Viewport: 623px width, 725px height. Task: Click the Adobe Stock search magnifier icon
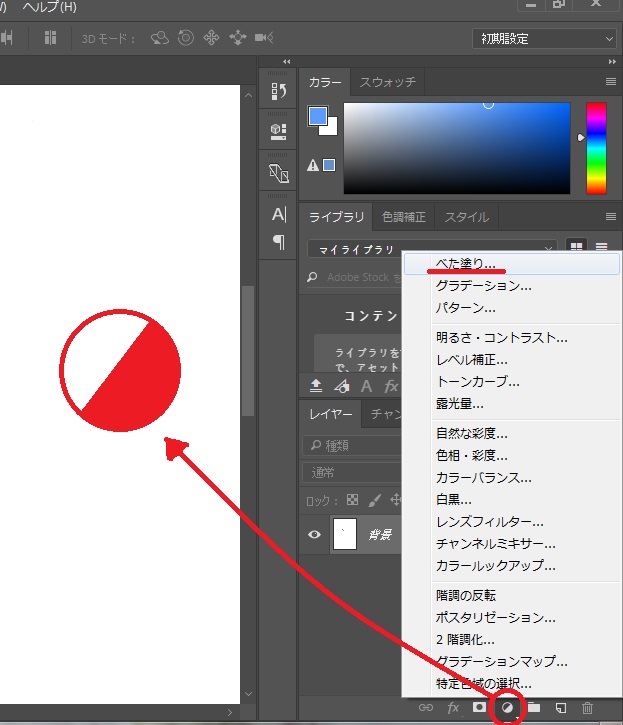[312, 277]
